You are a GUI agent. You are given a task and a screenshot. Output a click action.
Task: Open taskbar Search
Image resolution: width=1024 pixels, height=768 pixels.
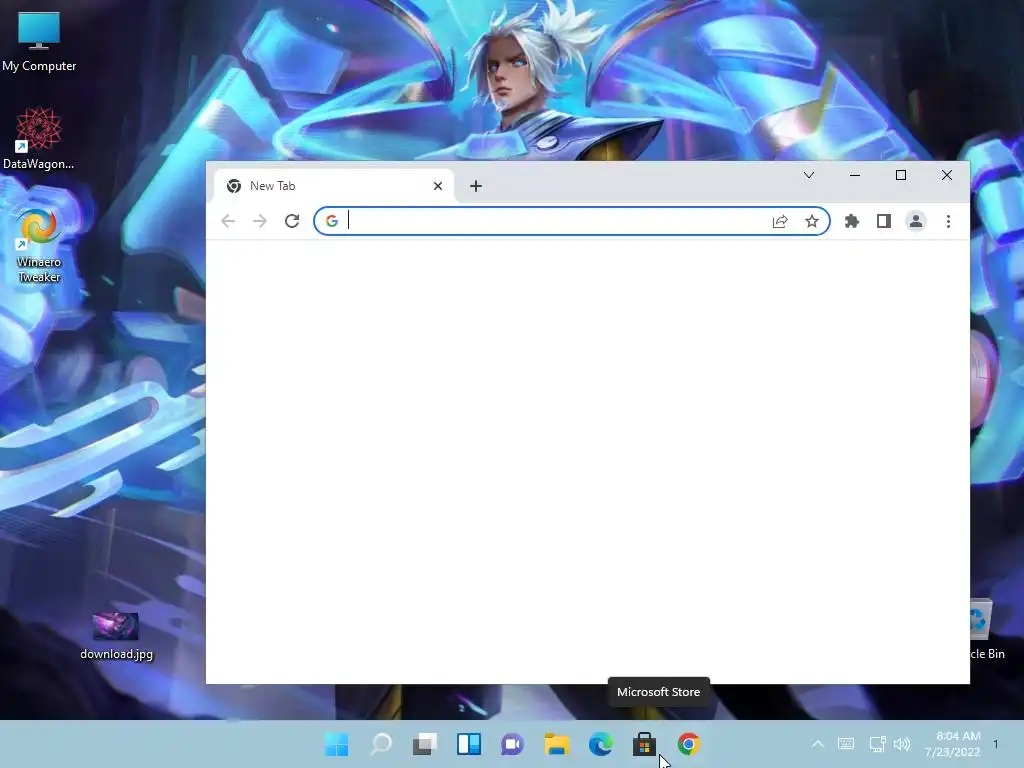click(x=381, y=744)
